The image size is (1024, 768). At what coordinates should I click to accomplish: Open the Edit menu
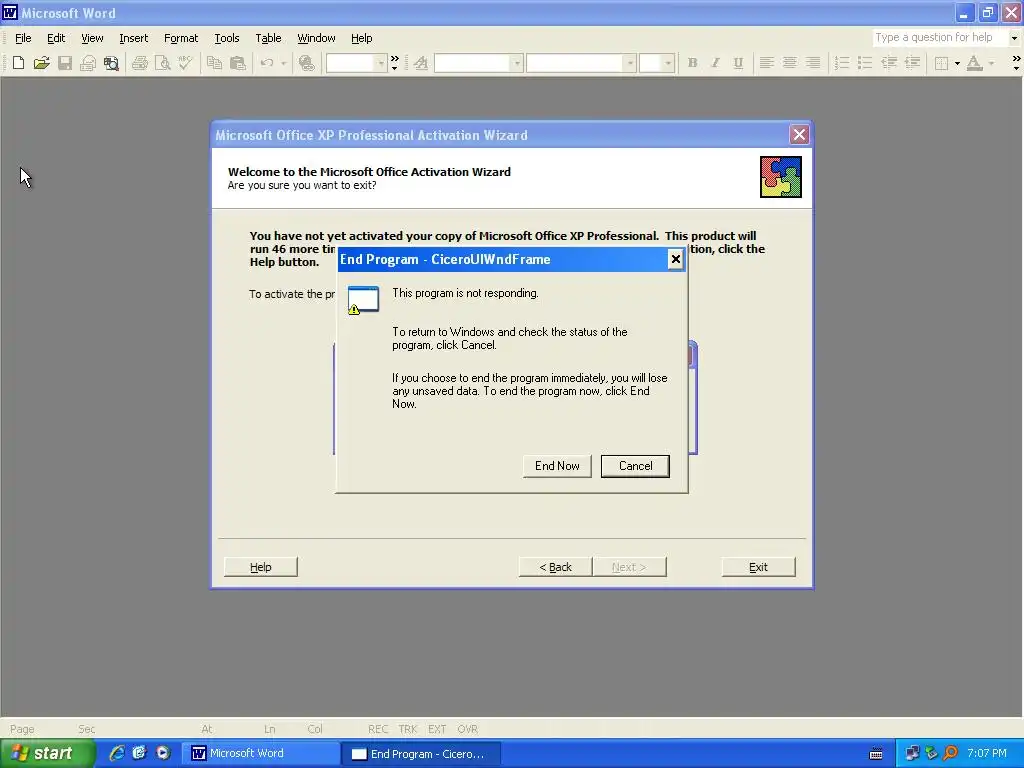(x=56, y=38)
